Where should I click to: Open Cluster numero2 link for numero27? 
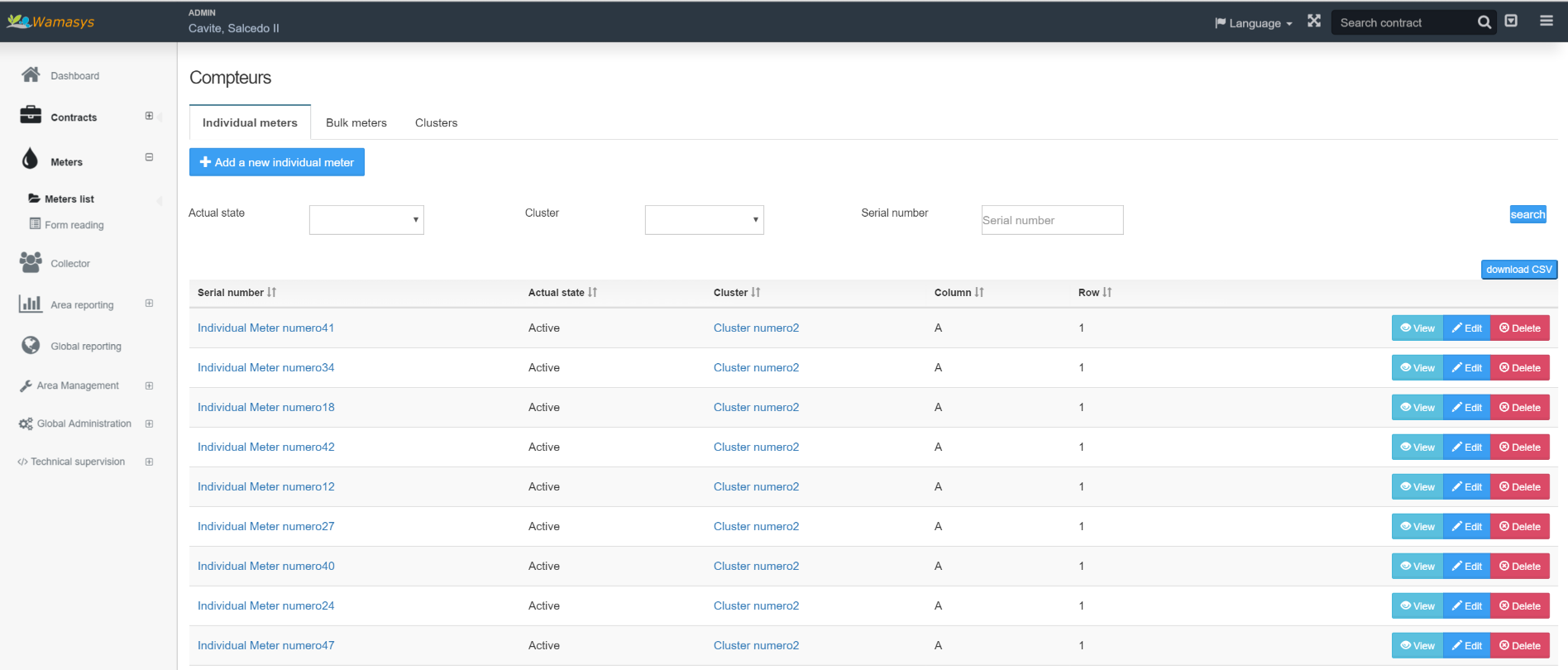point(756,527)
